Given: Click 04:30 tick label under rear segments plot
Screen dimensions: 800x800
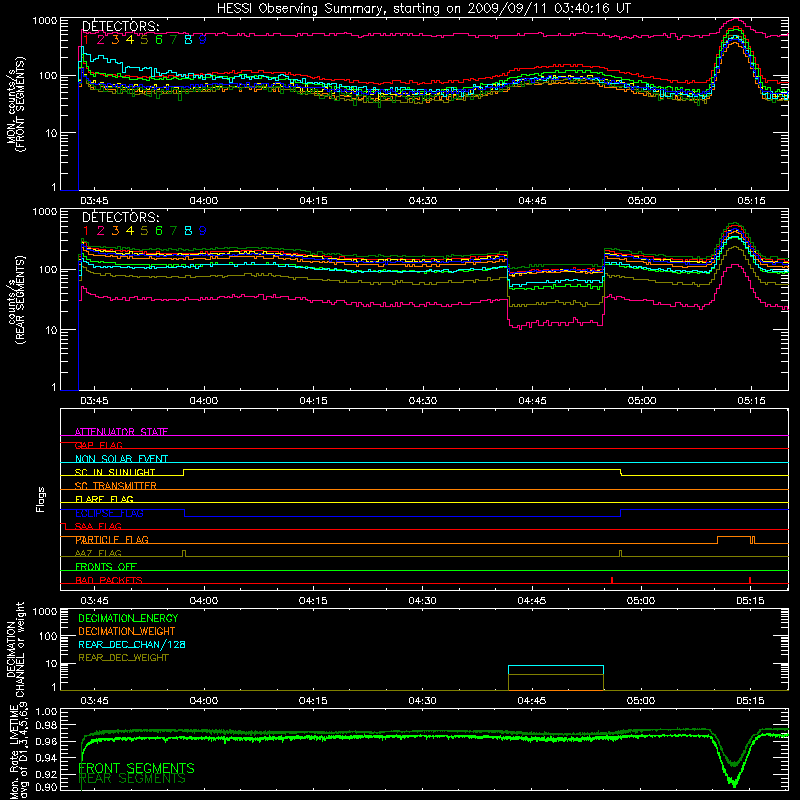Looking at the screenshot, I should click(x=422, y=401).
